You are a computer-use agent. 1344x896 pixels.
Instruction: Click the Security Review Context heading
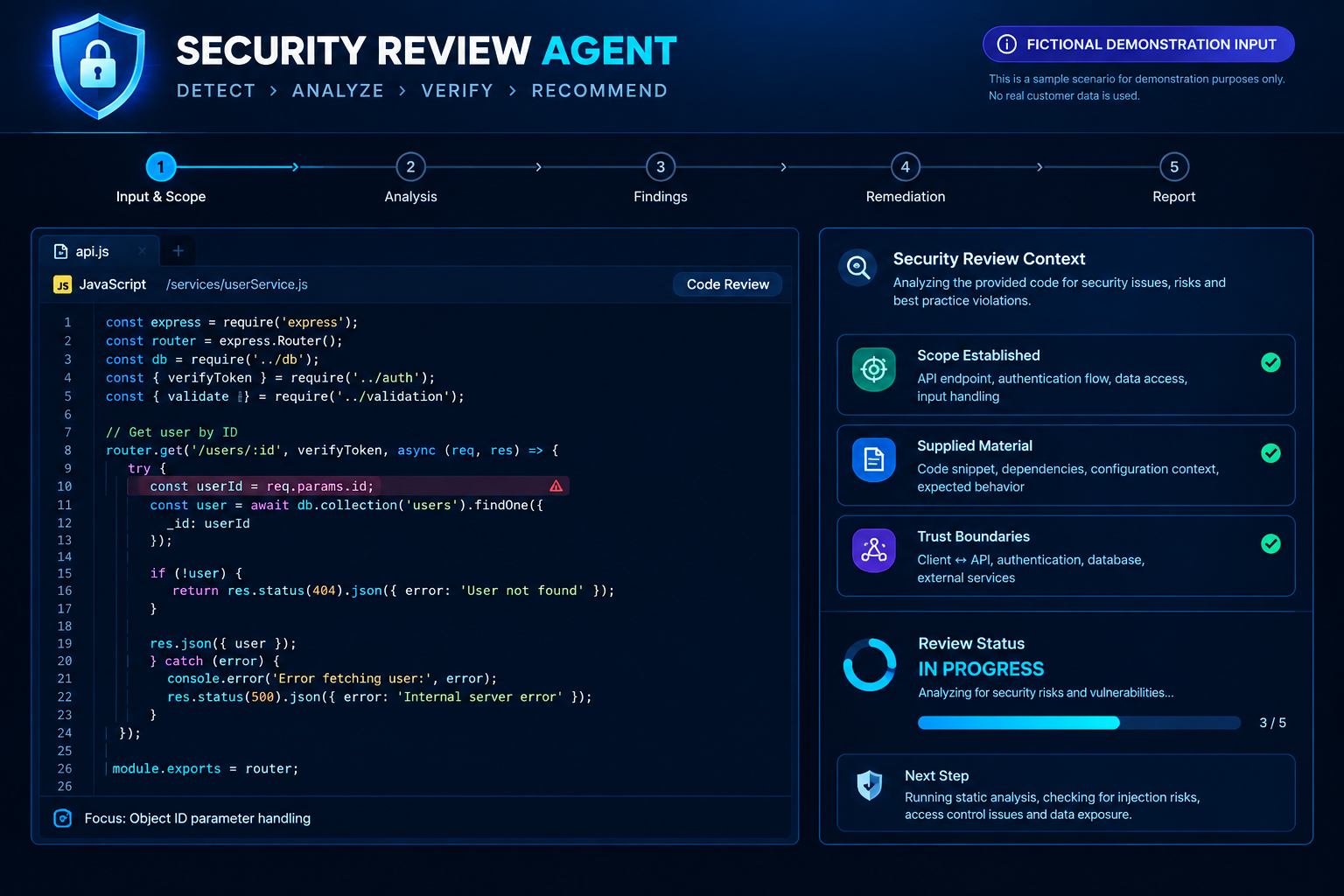[x=989, y=259]
